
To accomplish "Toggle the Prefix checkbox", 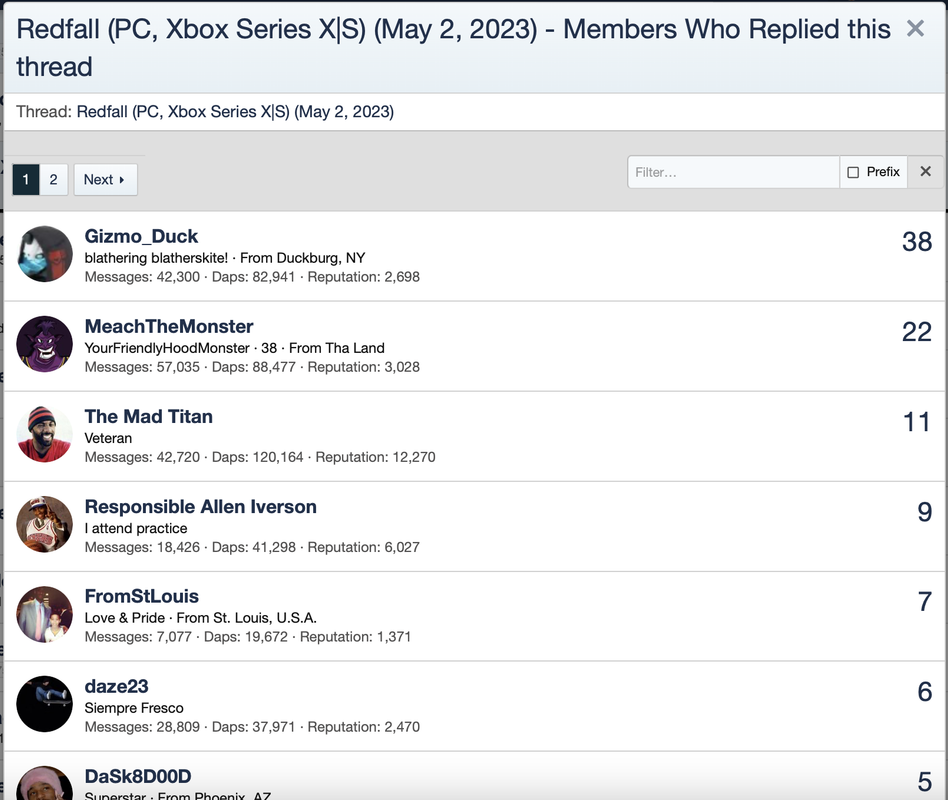I will tap(853, 172).
